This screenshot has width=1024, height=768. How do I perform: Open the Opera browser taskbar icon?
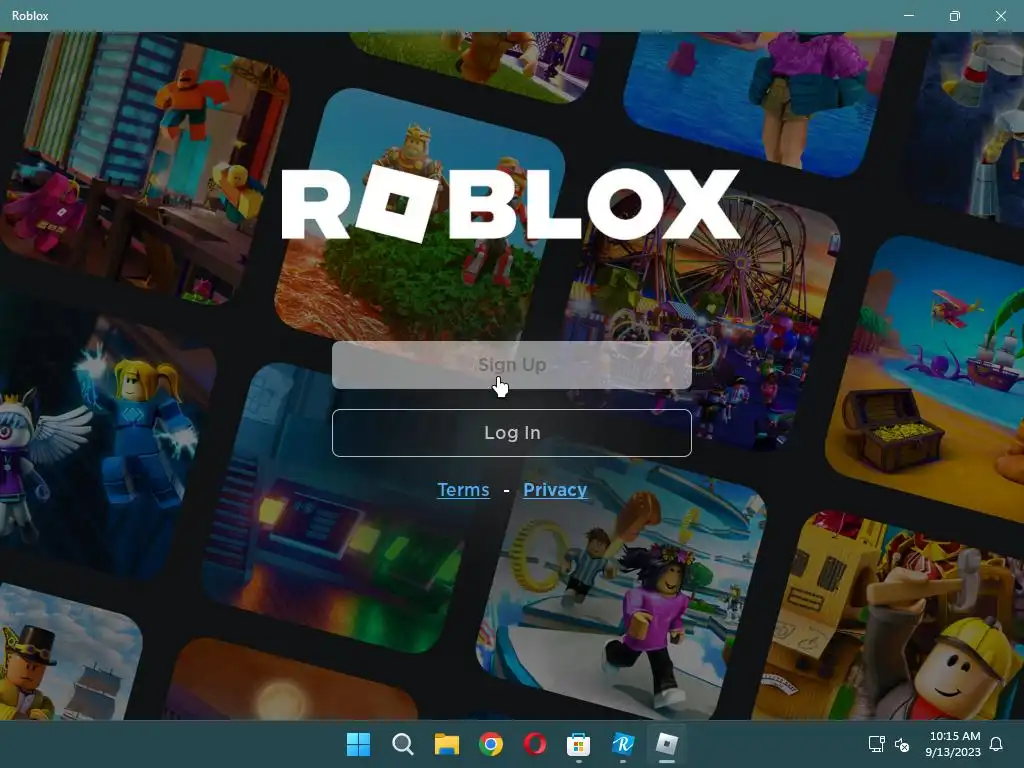point(535,744)
